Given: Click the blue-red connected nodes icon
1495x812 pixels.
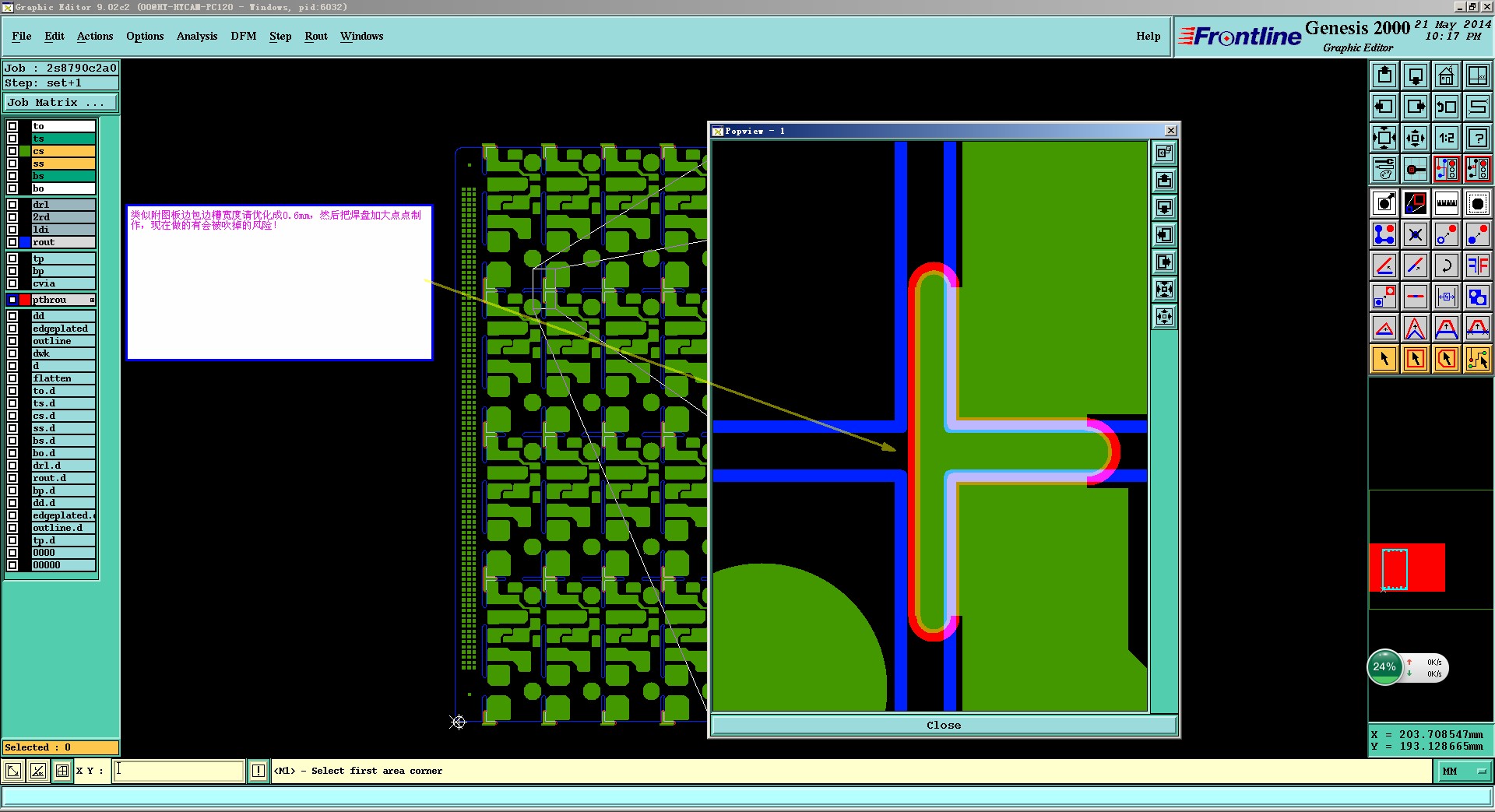Looking at the screenshot, I should [1384, 234].
